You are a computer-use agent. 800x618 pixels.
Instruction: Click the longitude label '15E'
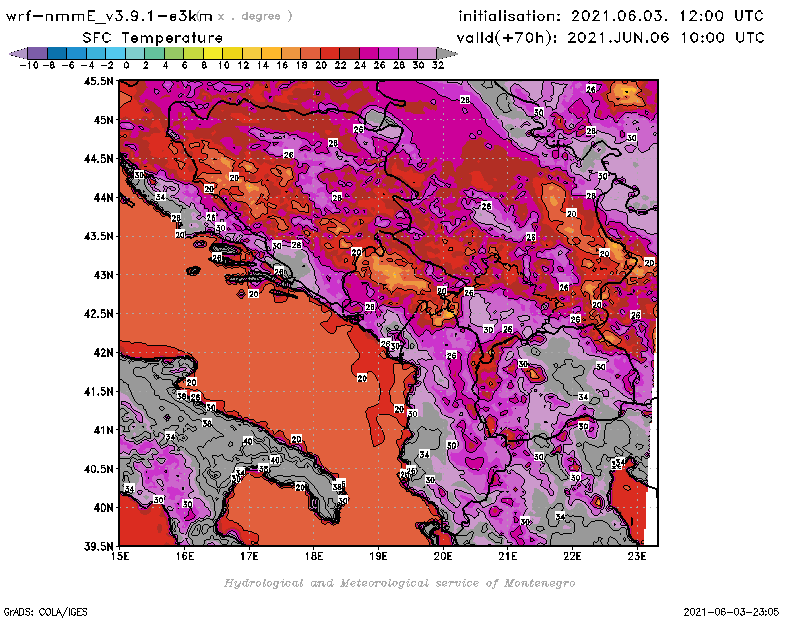(x=120, y=556)
